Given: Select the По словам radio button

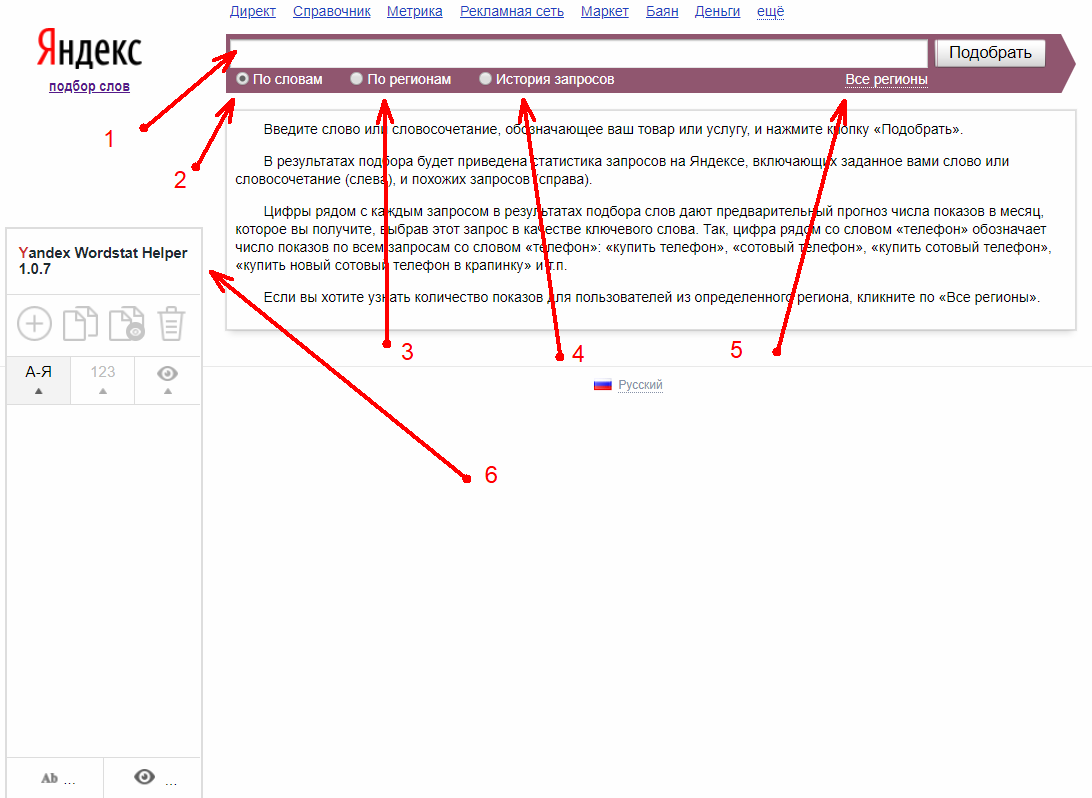Looking at the screenshot, I should click(242, 79).
